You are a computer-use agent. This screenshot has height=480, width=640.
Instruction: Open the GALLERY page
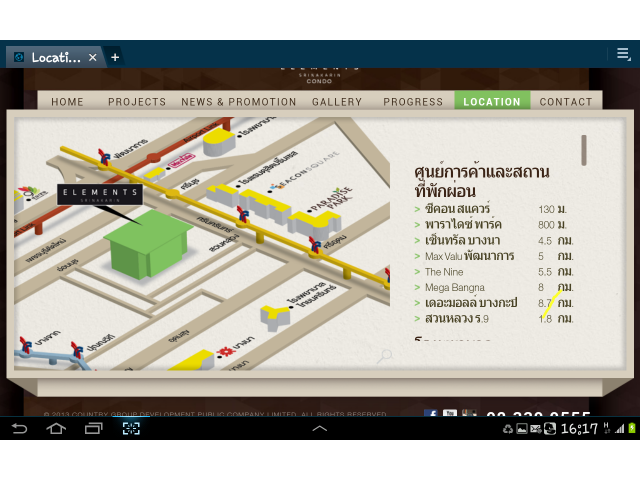pyautogui.click(x=337, y=102)
